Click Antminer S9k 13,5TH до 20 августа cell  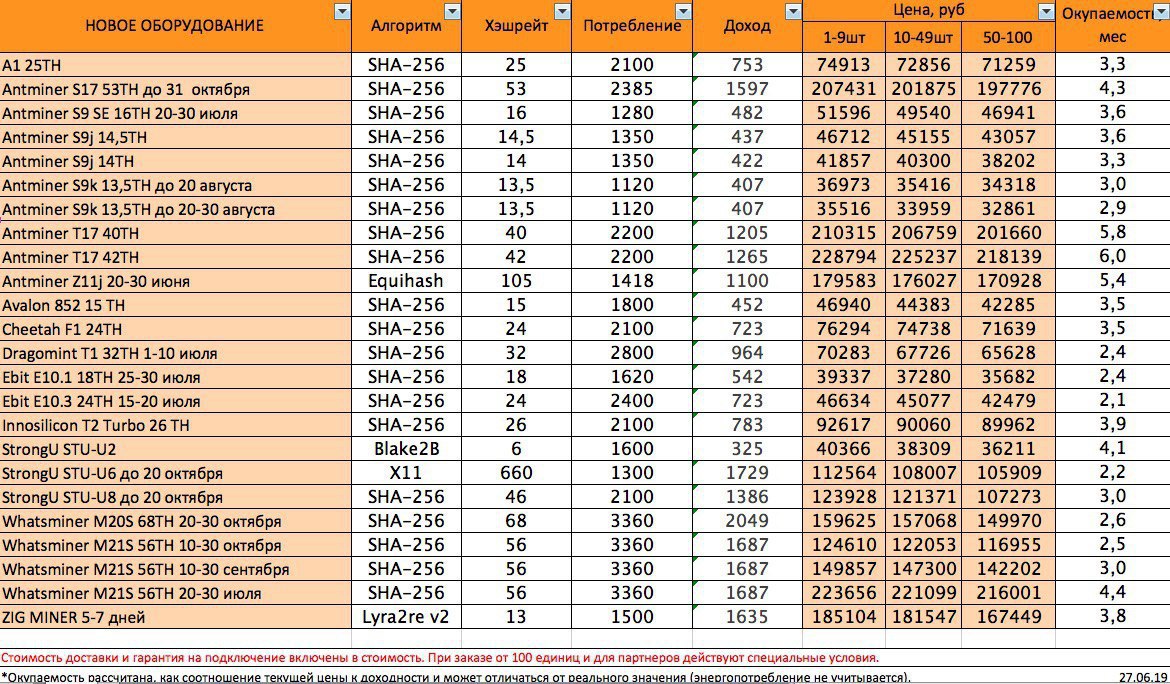(x=175, y=185)
